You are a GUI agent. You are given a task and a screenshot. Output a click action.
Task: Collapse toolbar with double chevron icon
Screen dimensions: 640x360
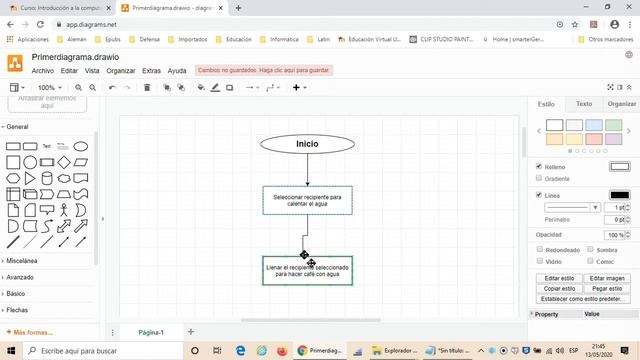point(629,87)
